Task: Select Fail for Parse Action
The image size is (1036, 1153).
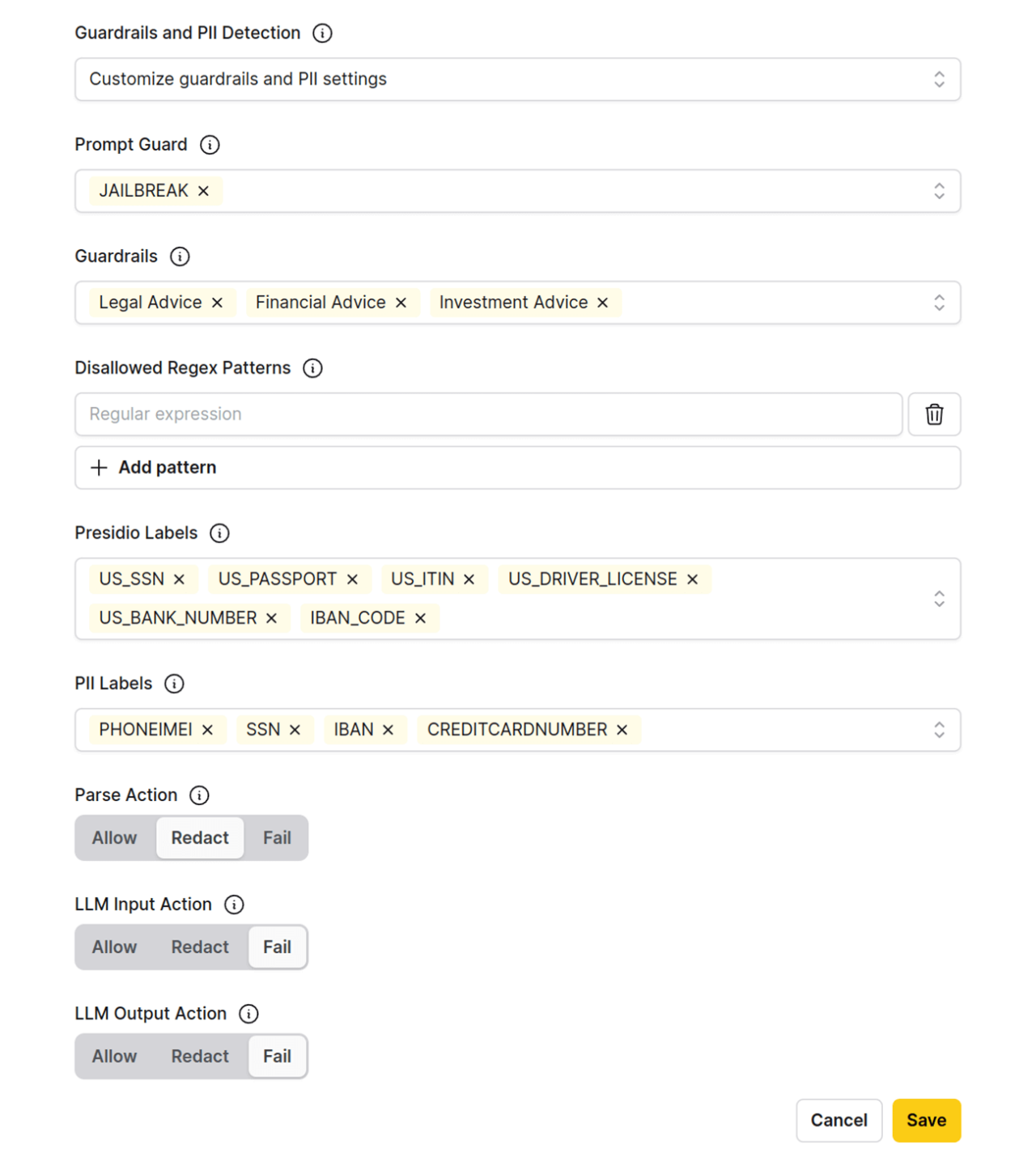Action: pos(277,838)
